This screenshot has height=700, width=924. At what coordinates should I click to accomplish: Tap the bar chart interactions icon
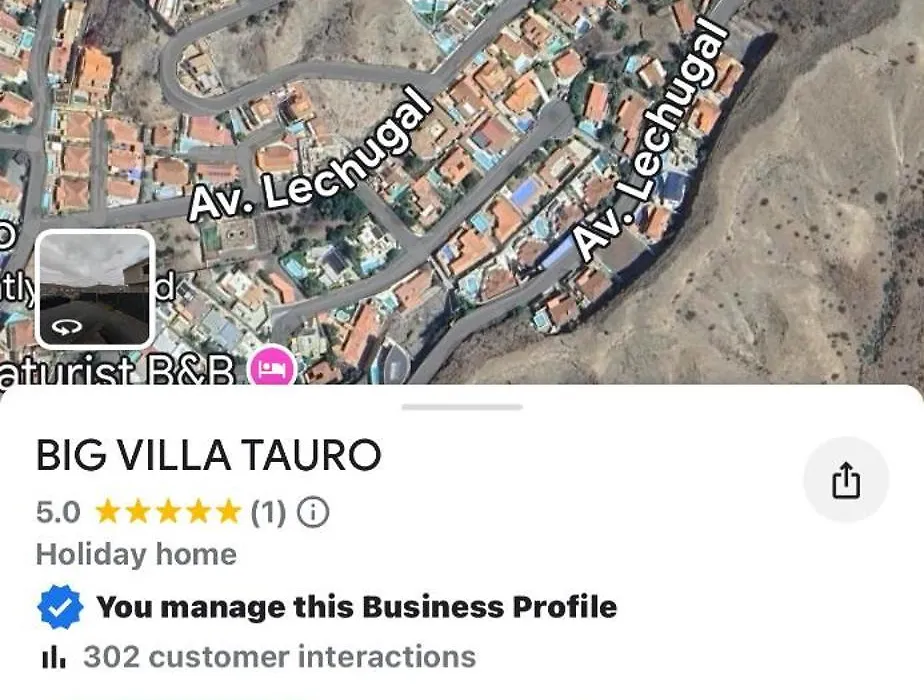click(x=54, y=658)
